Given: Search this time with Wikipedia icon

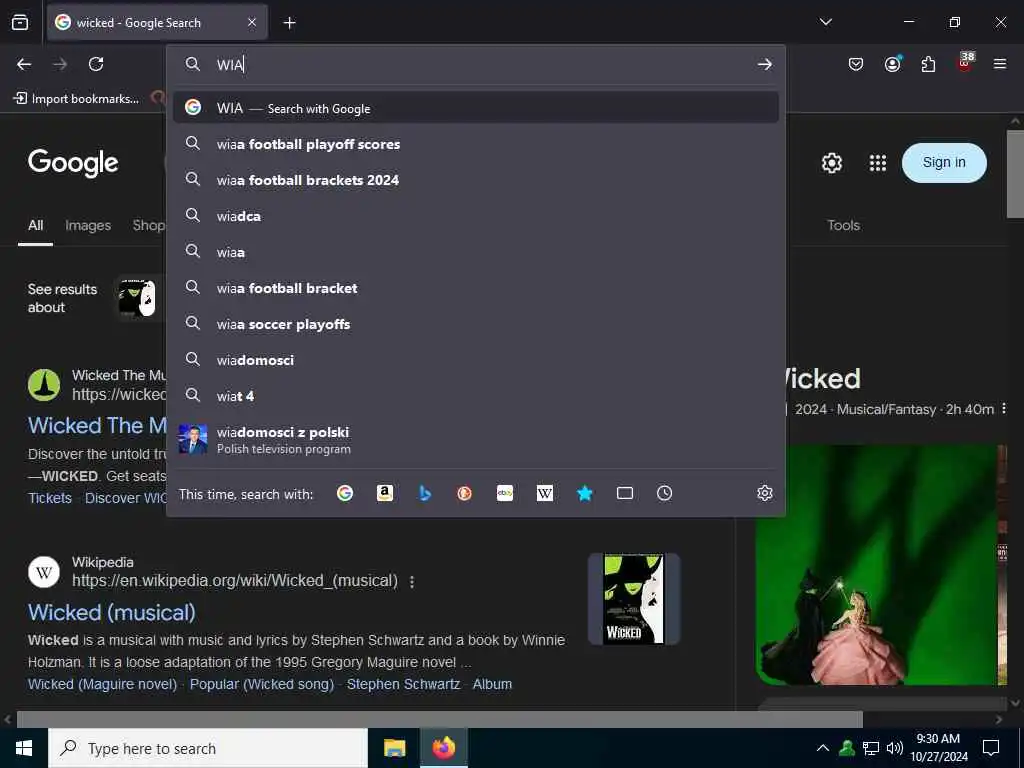Looking at the screenshot, I should click(x=545, y=493).
